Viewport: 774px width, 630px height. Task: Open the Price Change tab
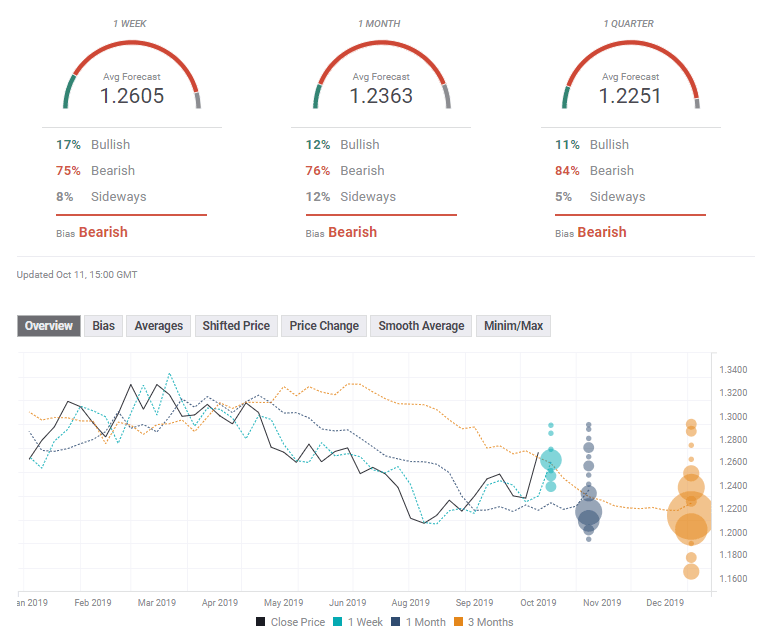324,326
